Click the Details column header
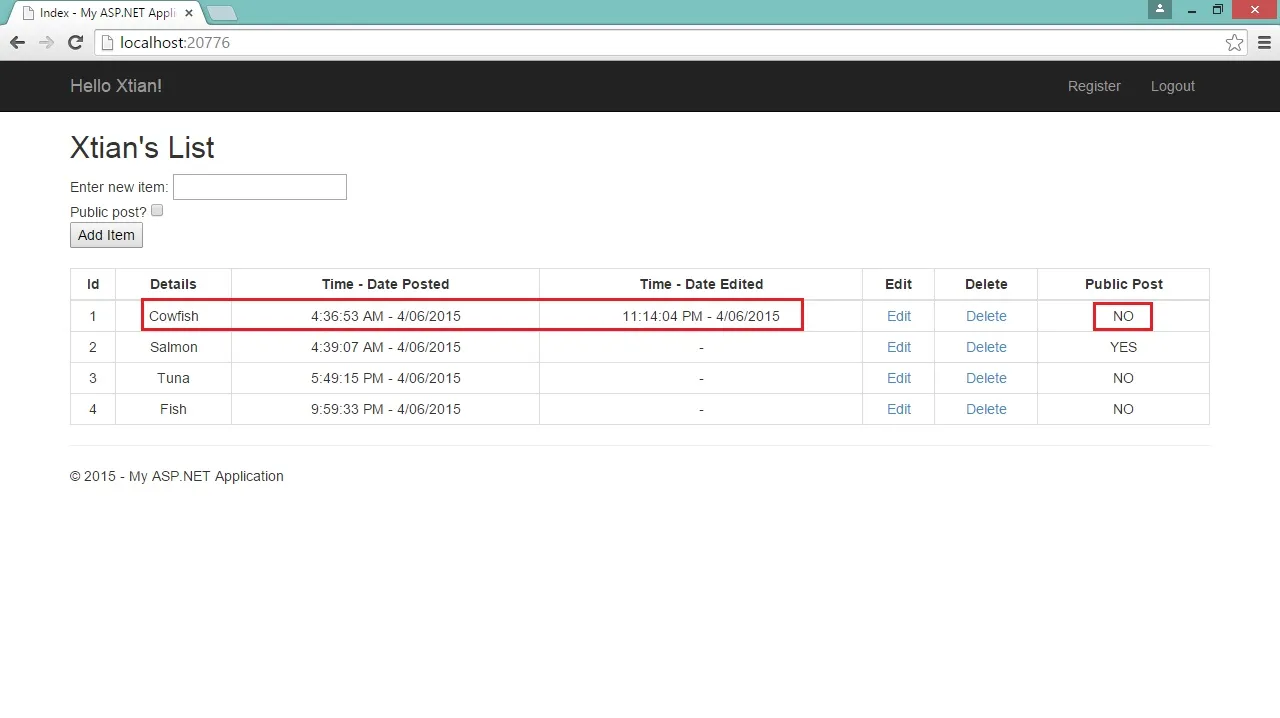This screenshot has width=1280, height=718. (x=173, y=284)
